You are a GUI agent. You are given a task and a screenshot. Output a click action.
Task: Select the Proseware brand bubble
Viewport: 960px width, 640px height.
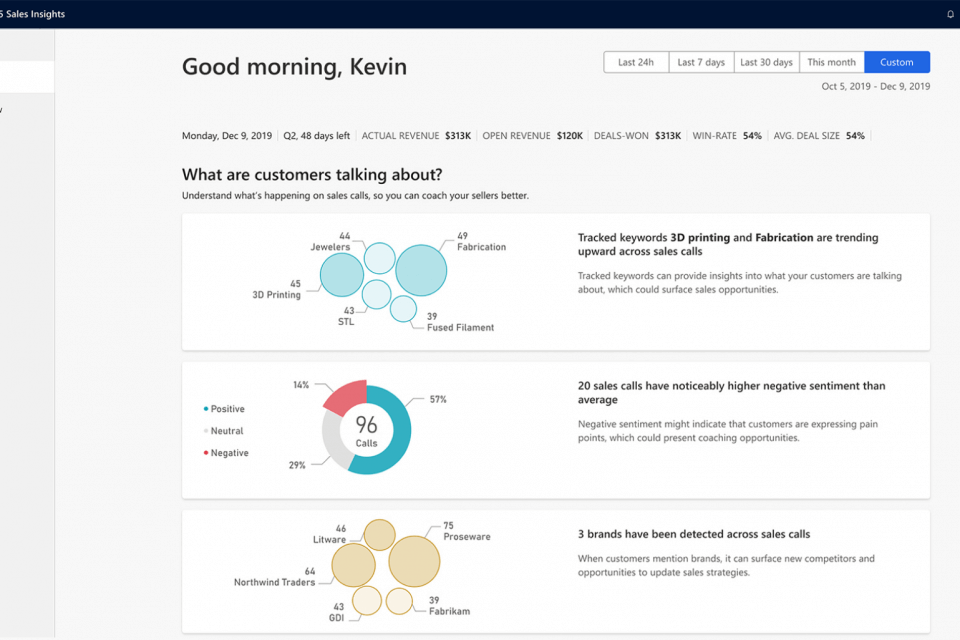point(414,561)
